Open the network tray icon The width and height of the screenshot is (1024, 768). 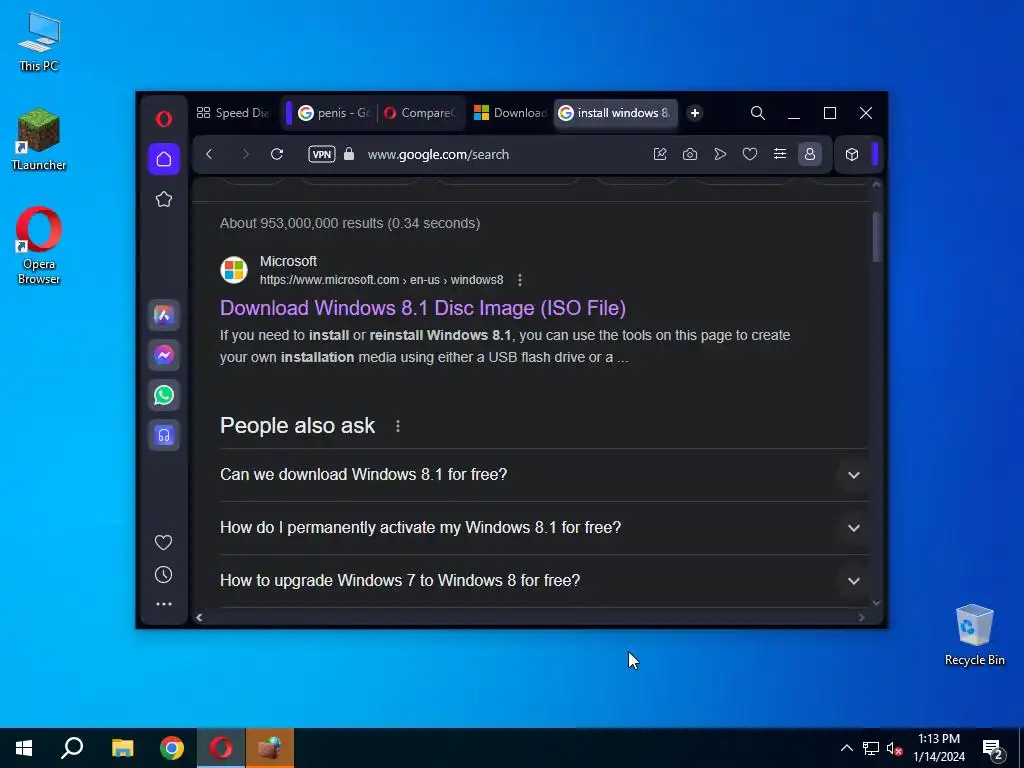pyautogui.click(x=871, y=748)
